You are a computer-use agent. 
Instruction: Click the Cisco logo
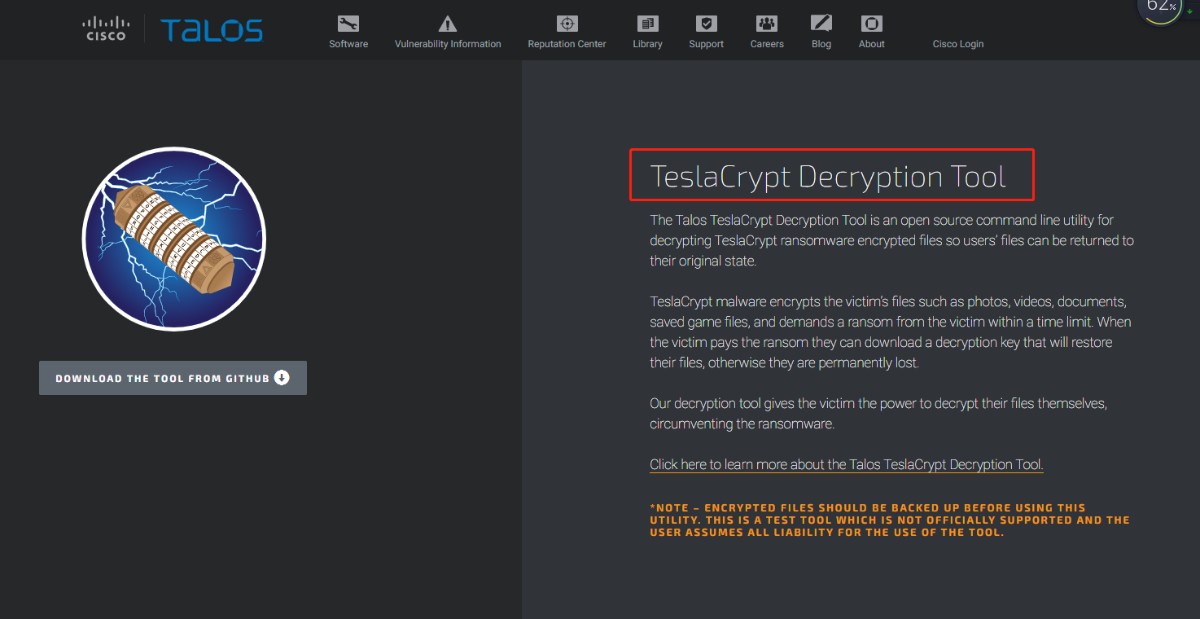click(104, 28)
